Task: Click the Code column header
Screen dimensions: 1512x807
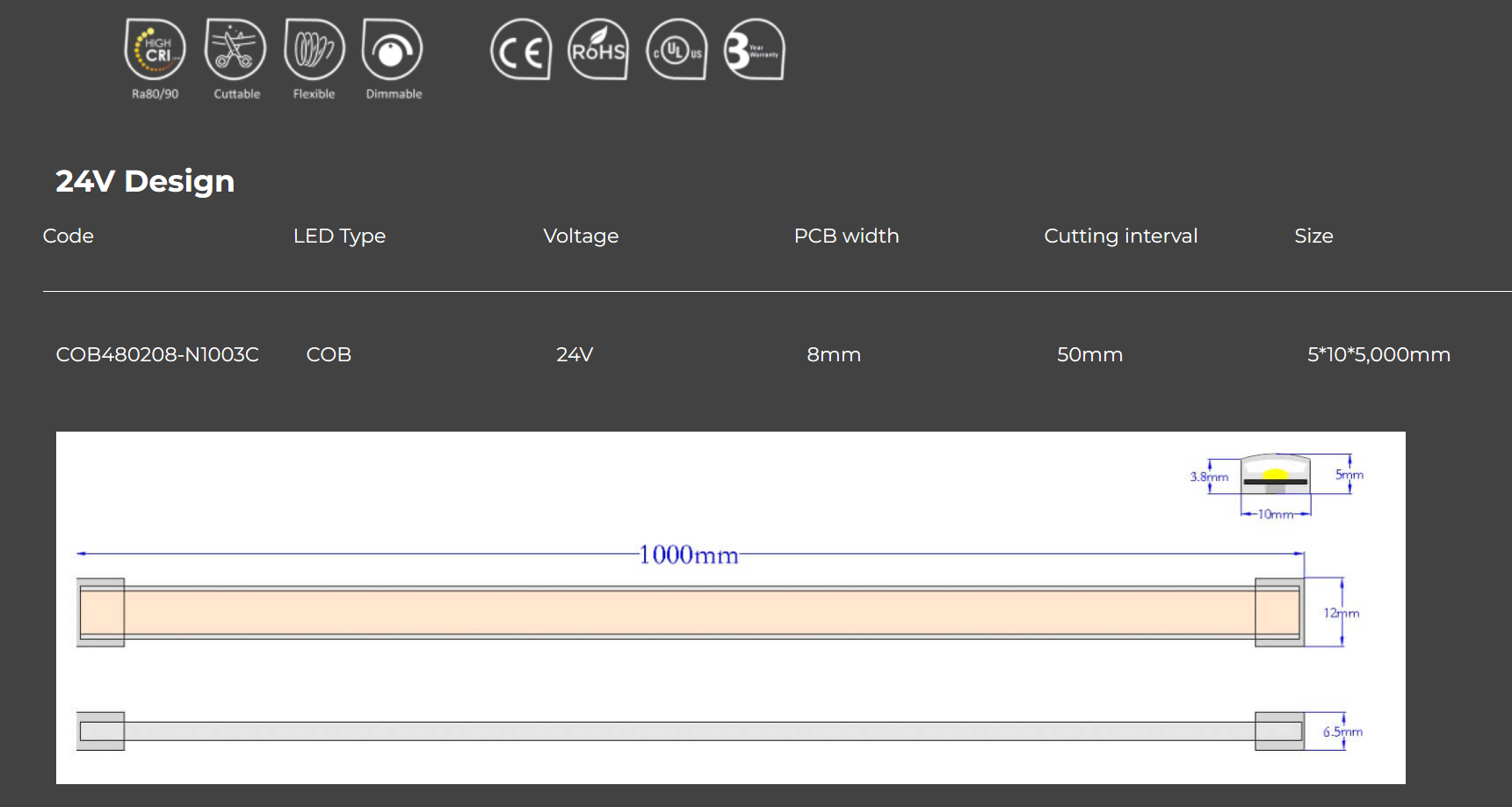Action: coord(69,236)
